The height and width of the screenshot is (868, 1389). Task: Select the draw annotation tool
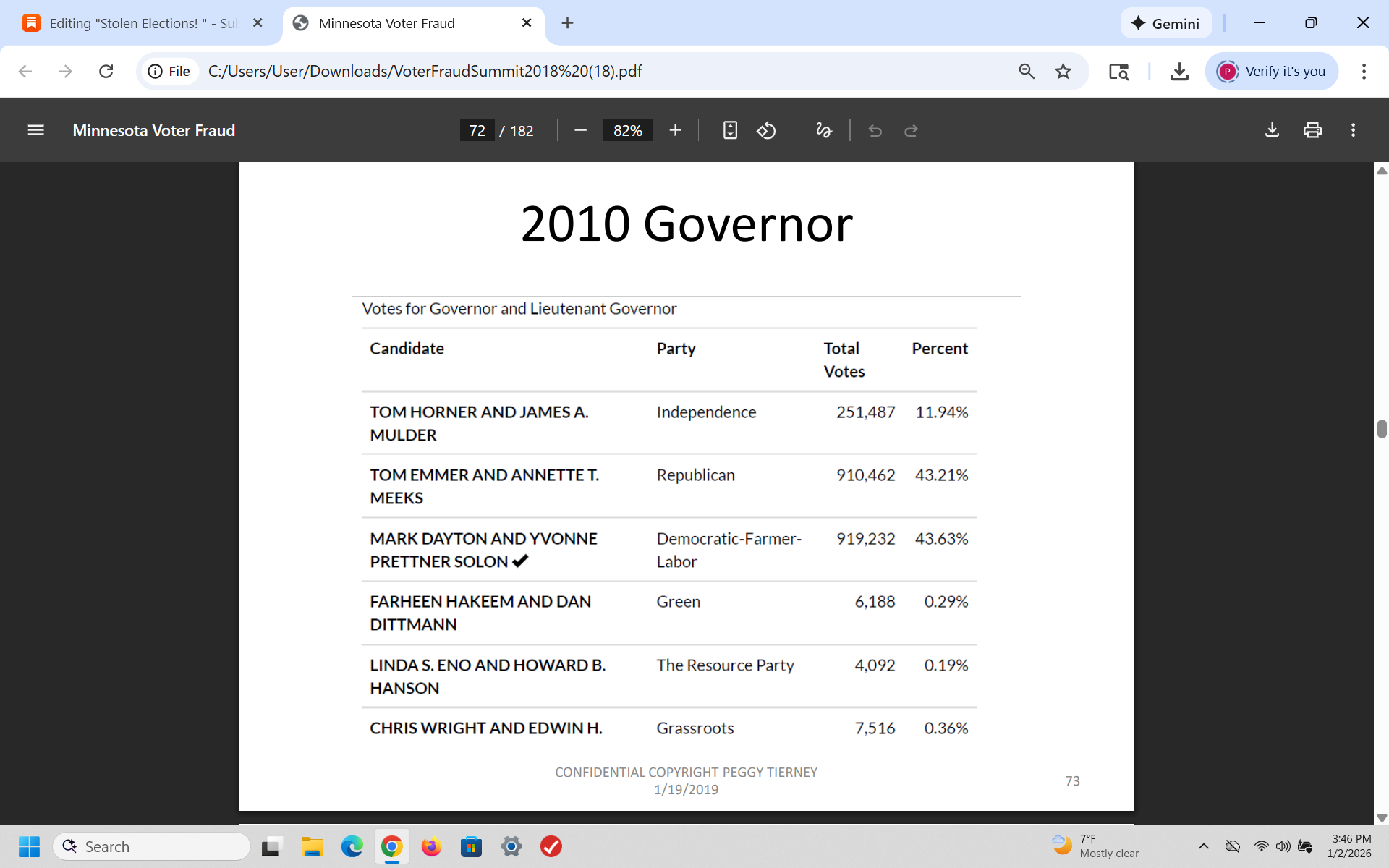coord(823,130)
